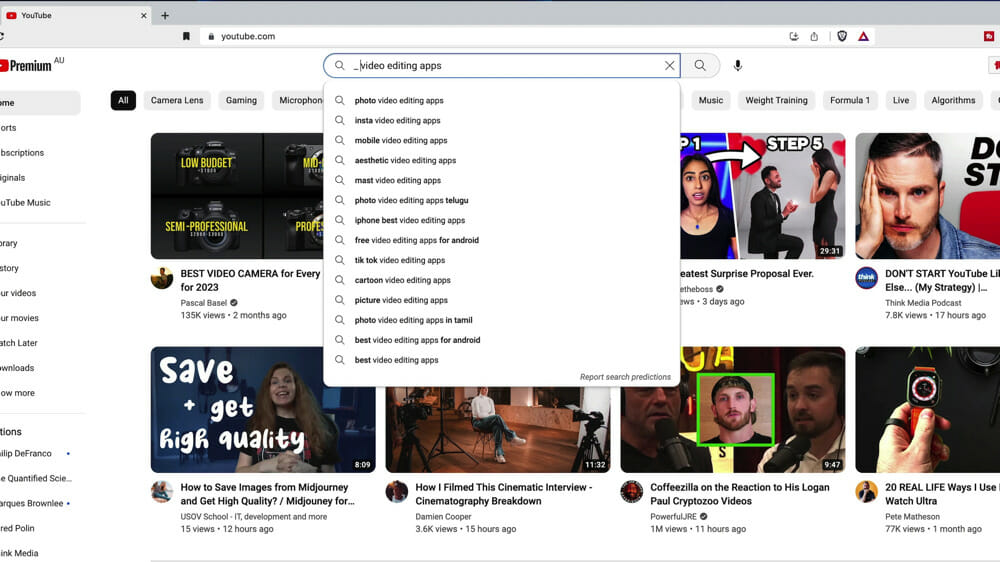The image size is (1000, 562).
Task: Choose 'mobile video editing apps' suggestion
Action: point(401,140)
